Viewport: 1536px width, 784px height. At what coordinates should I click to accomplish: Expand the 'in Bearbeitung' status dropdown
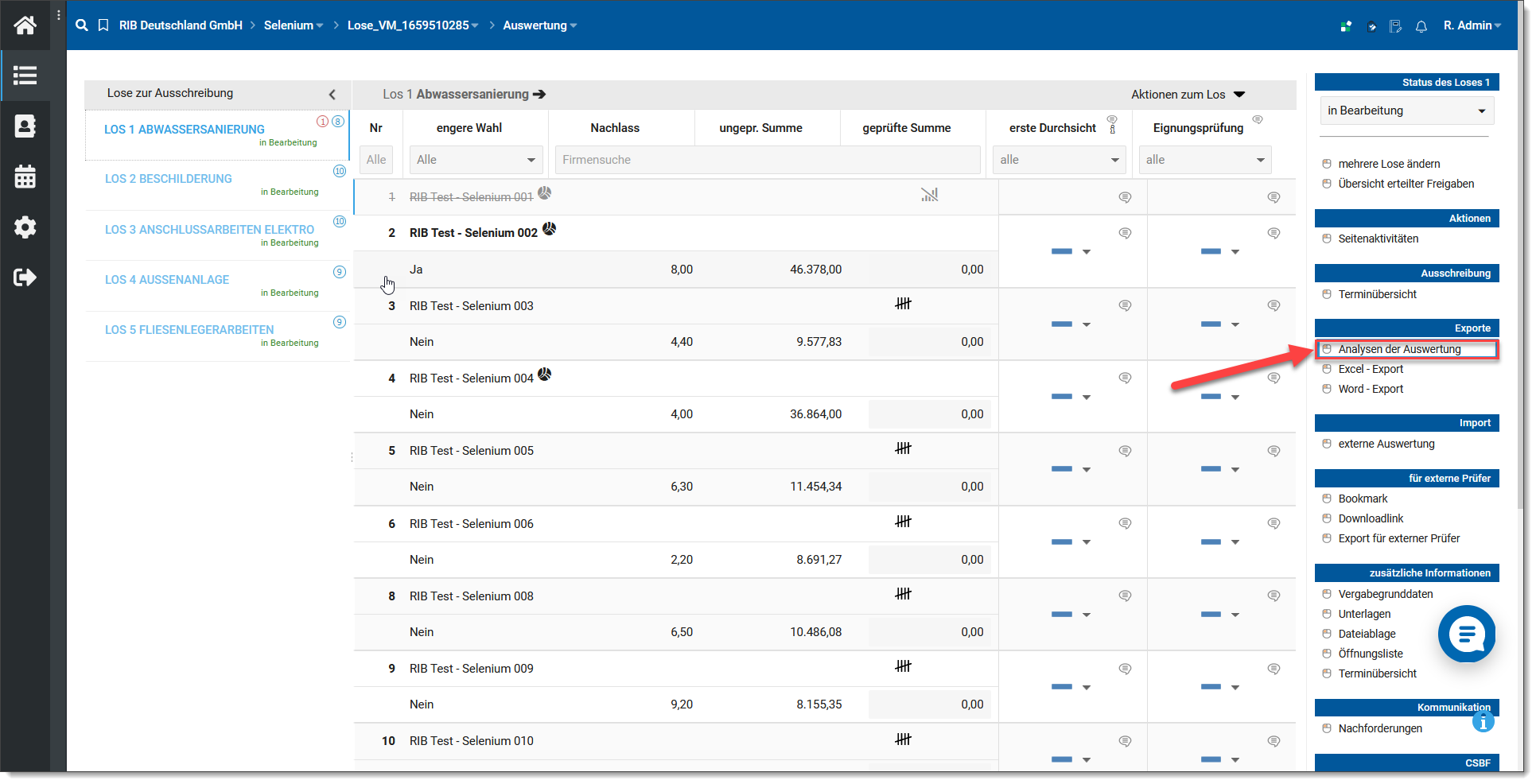[1406, 111]
